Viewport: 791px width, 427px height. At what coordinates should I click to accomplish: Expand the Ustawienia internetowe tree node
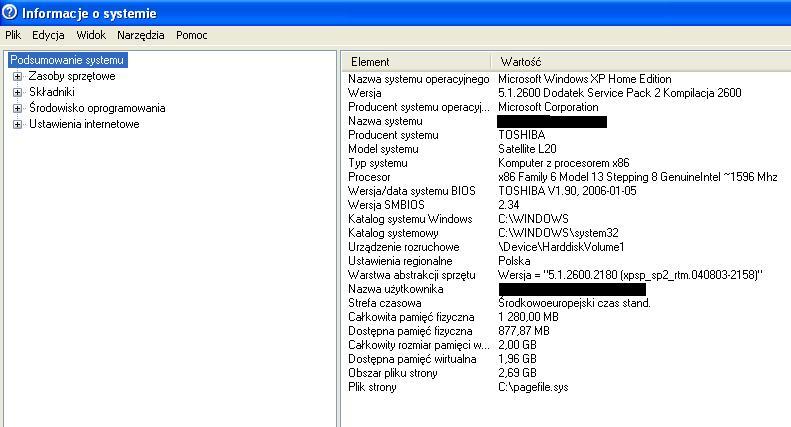17,124
